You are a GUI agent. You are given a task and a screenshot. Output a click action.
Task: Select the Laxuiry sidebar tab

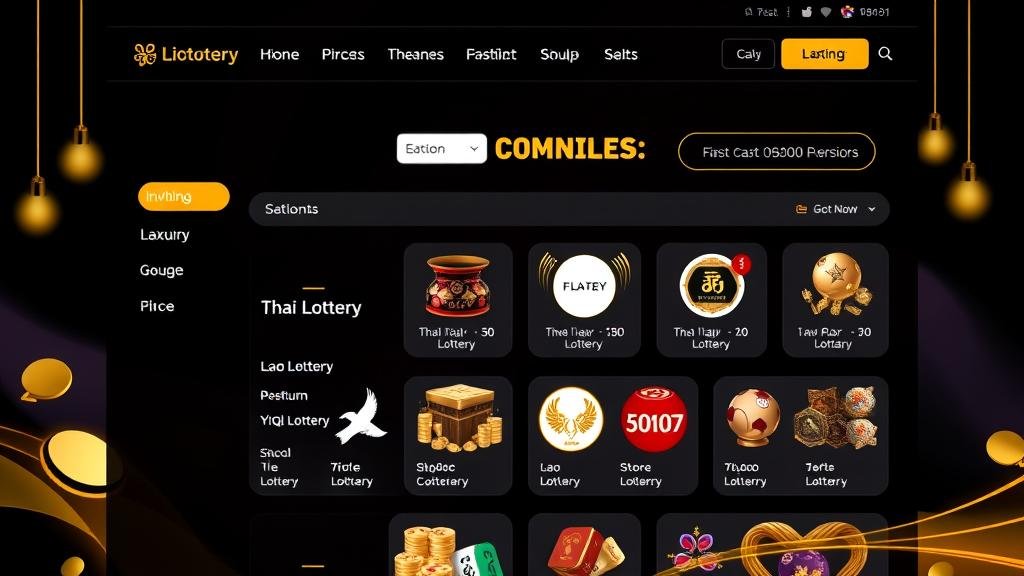pyautogui.click(x=165, y=234)
